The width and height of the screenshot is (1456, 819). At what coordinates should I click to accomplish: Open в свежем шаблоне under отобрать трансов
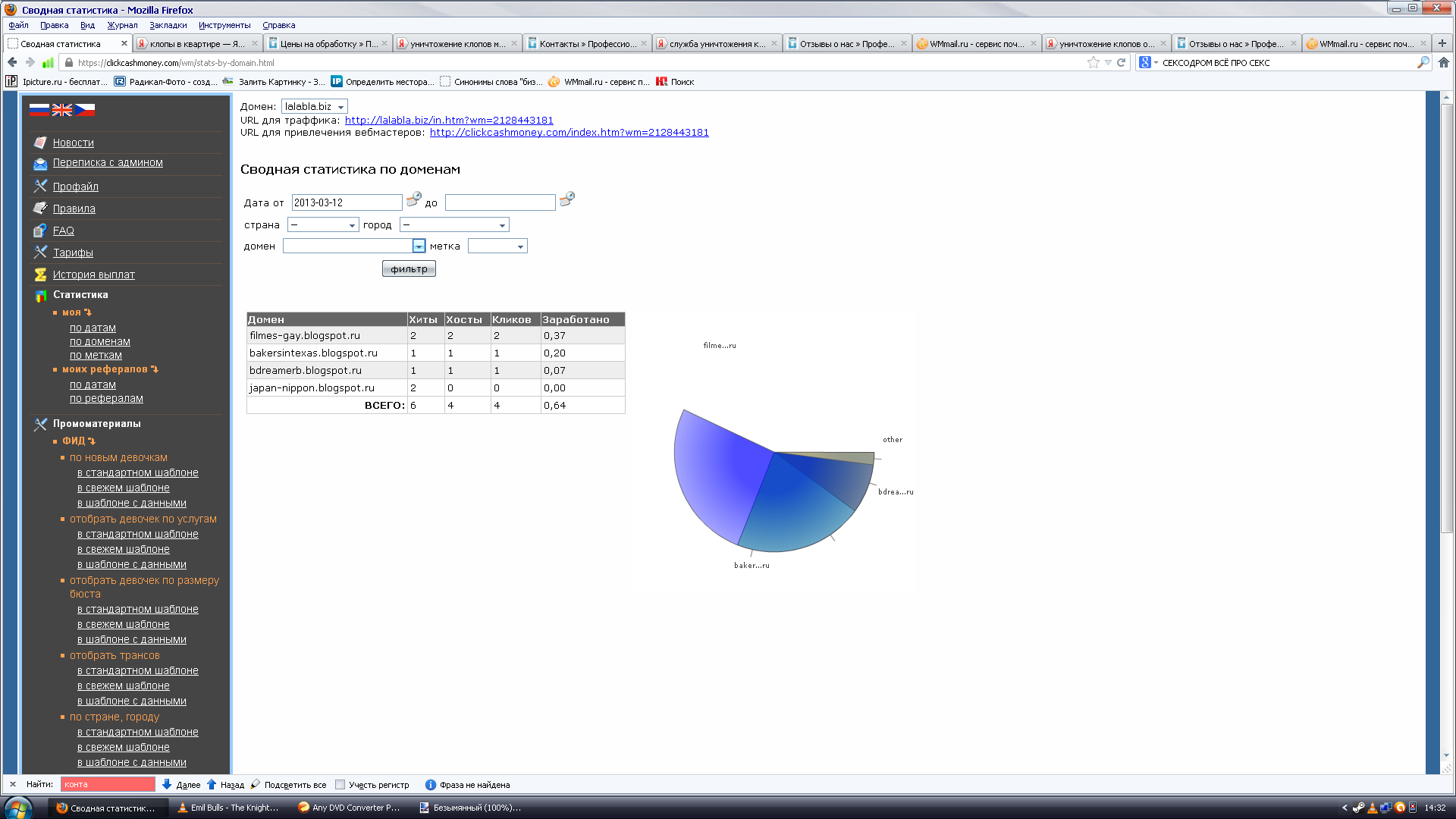pyautogui.click(x=124, y=686)
